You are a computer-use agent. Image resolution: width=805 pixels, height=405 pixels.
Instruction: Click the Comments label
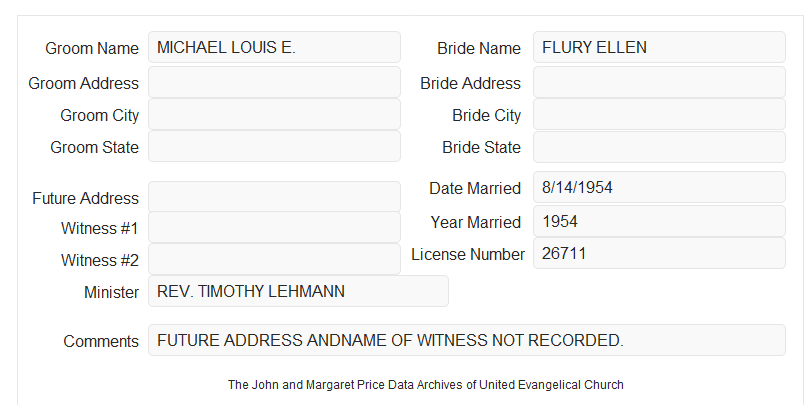tap(101, 341)
